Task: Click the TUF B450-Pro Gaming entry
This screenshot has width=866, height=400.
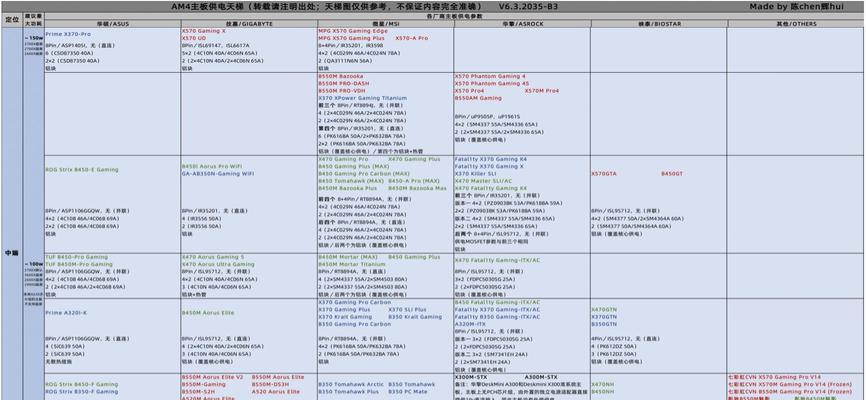Action: [x=77, y=257]
